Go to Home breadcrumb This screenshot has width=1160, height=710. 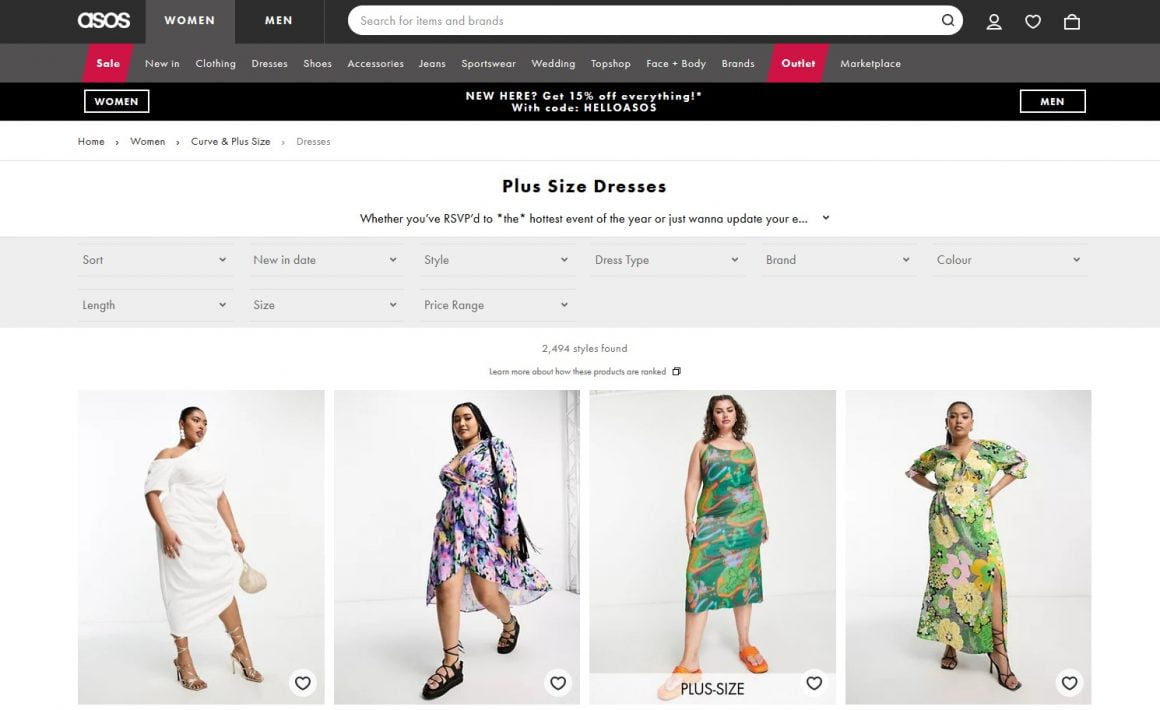coord(91,141)
